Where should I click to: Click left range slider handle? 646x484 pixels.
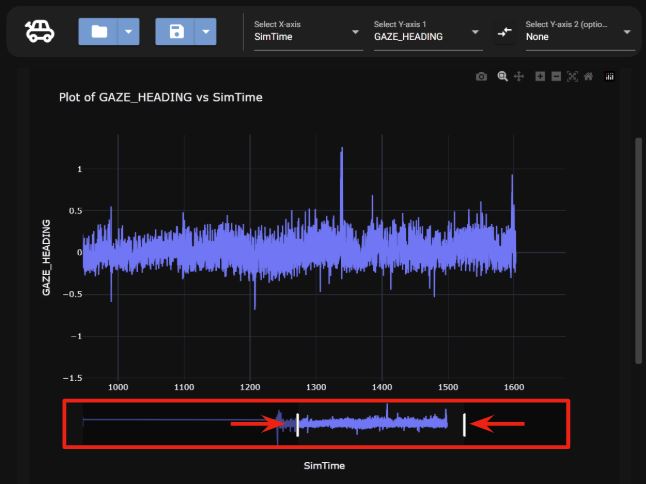[x=297, y=425]
